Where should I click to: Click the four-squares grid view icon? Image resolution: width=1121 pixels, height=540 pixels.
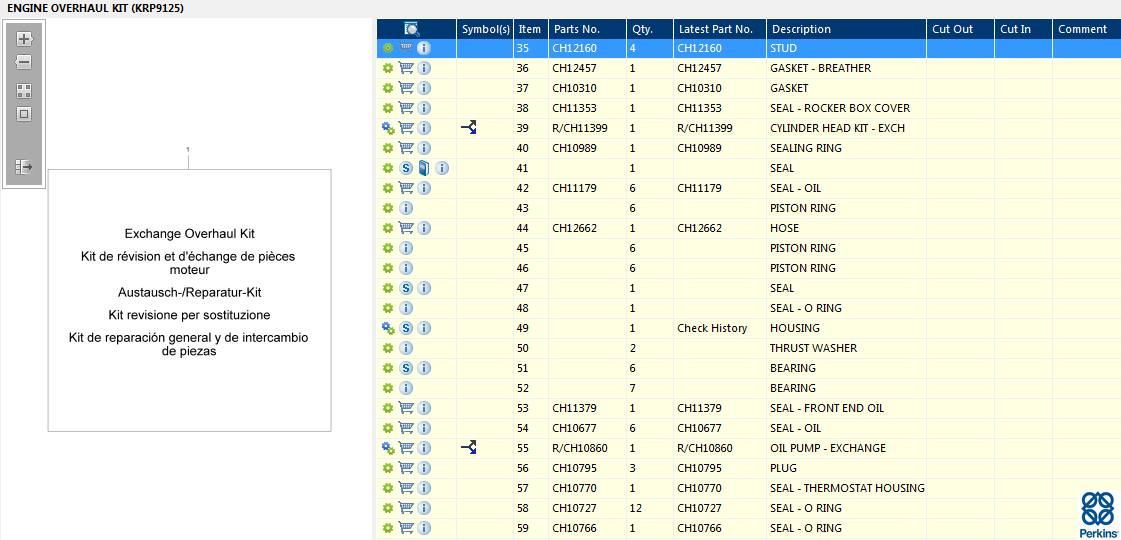point(24,90)
